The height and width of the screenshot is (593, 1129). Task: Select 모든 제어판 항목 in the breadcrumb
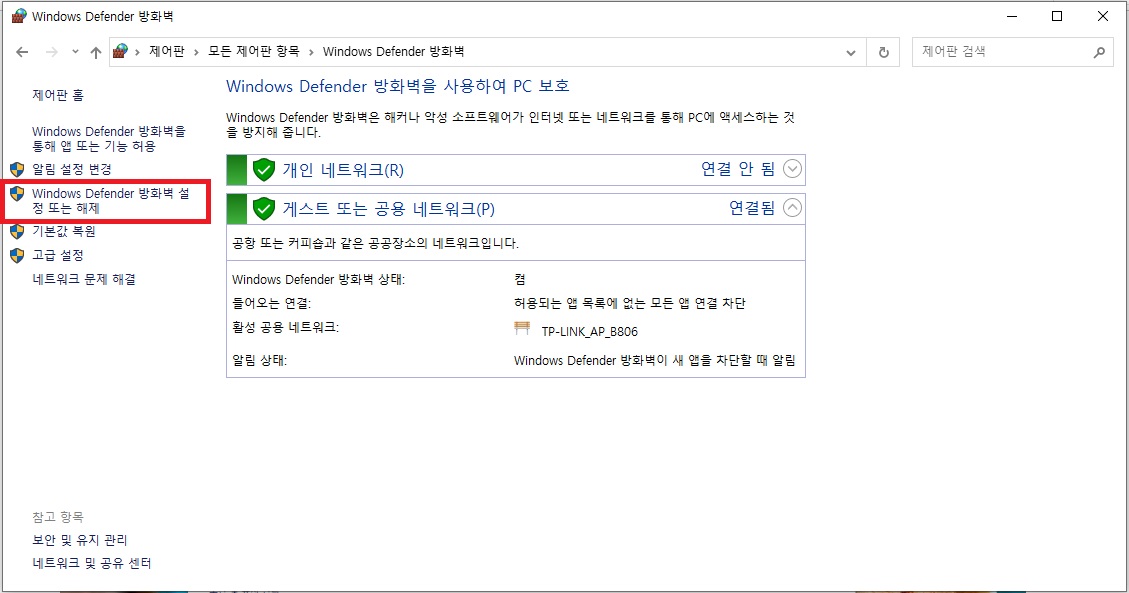[253, 52]
